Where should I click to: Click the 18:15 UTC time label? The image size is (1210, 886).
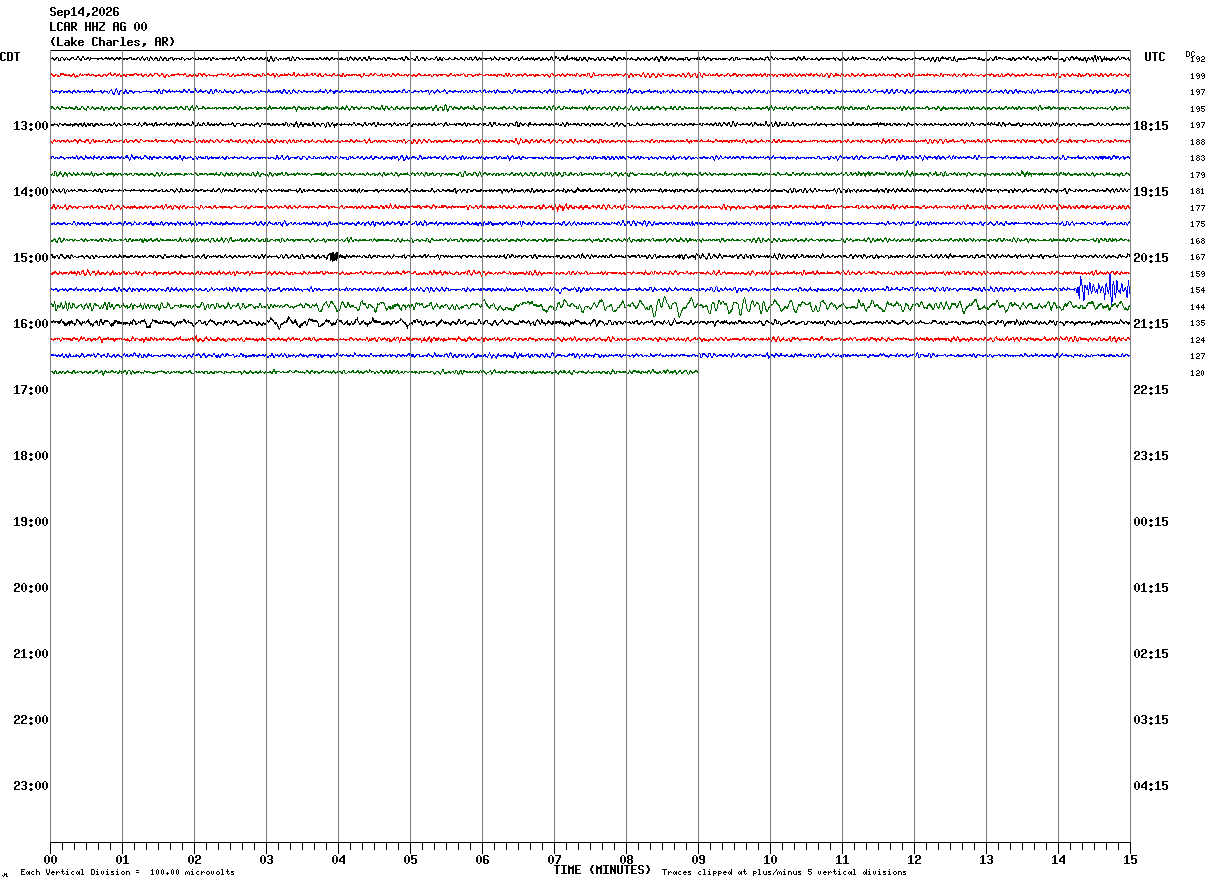point(1150,126)
